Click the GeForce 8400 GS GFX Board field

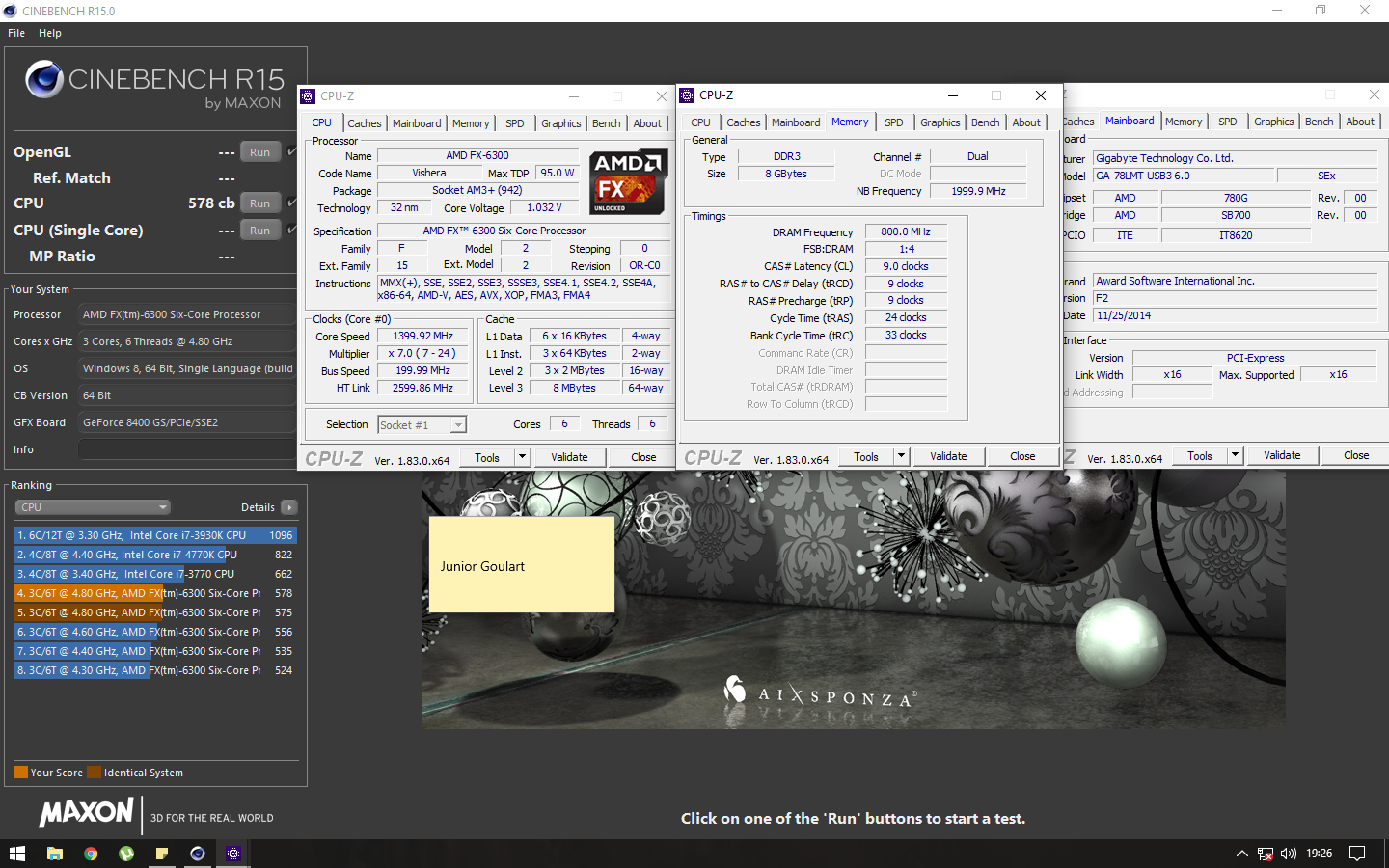tap(187, 422)
